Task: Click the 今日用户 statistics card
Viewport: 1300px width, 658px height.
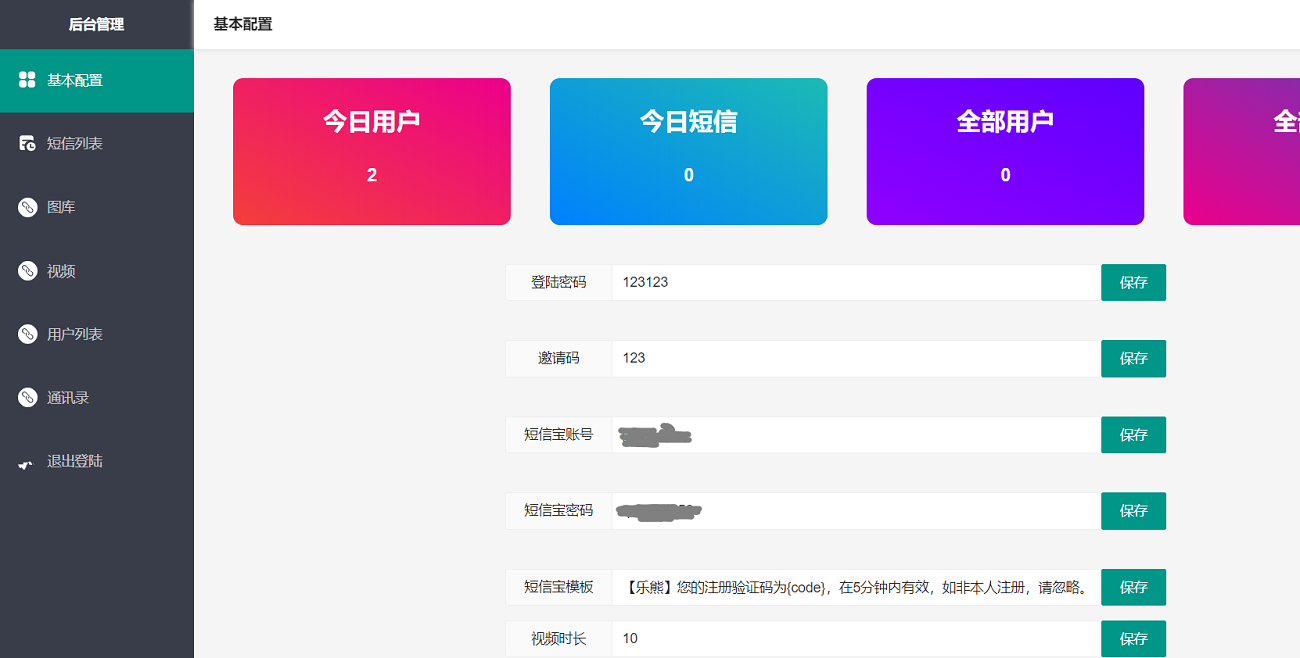Action: pos(372,152)
